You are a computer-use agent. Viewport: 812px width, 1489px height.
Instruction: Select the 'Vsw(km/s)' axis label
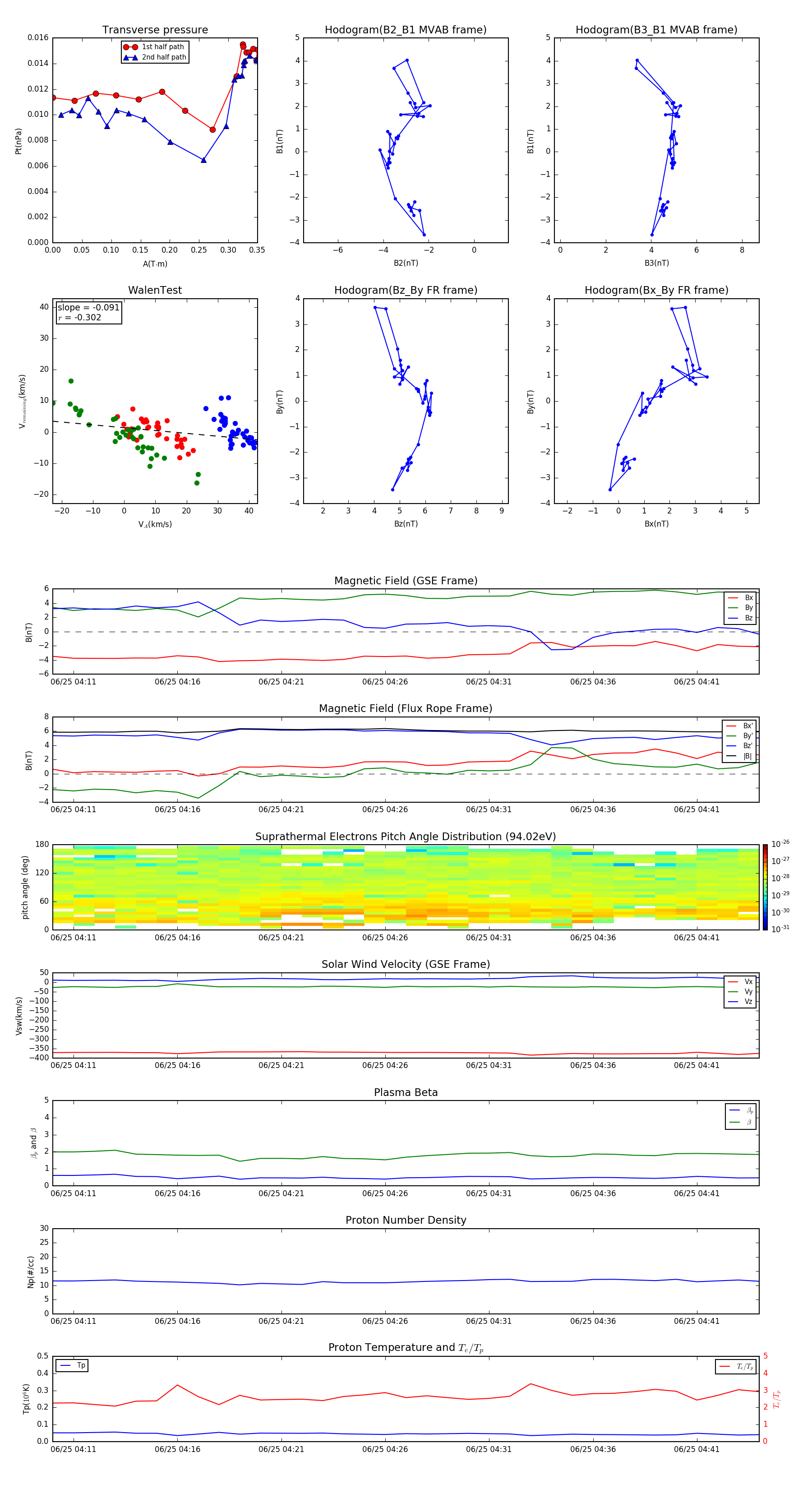coord(19,1016)
